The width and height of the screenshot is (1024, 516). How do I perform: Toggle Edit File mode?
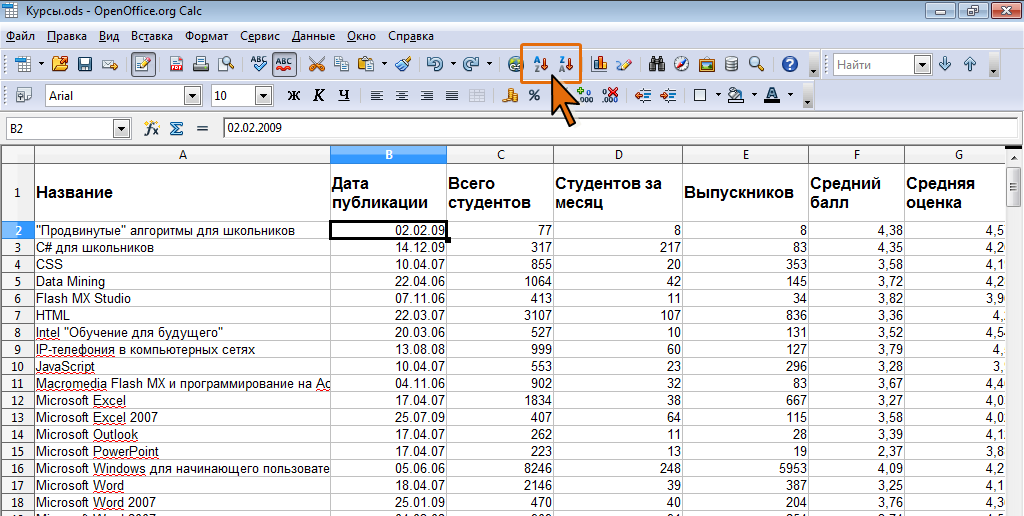tap(144, 64)
